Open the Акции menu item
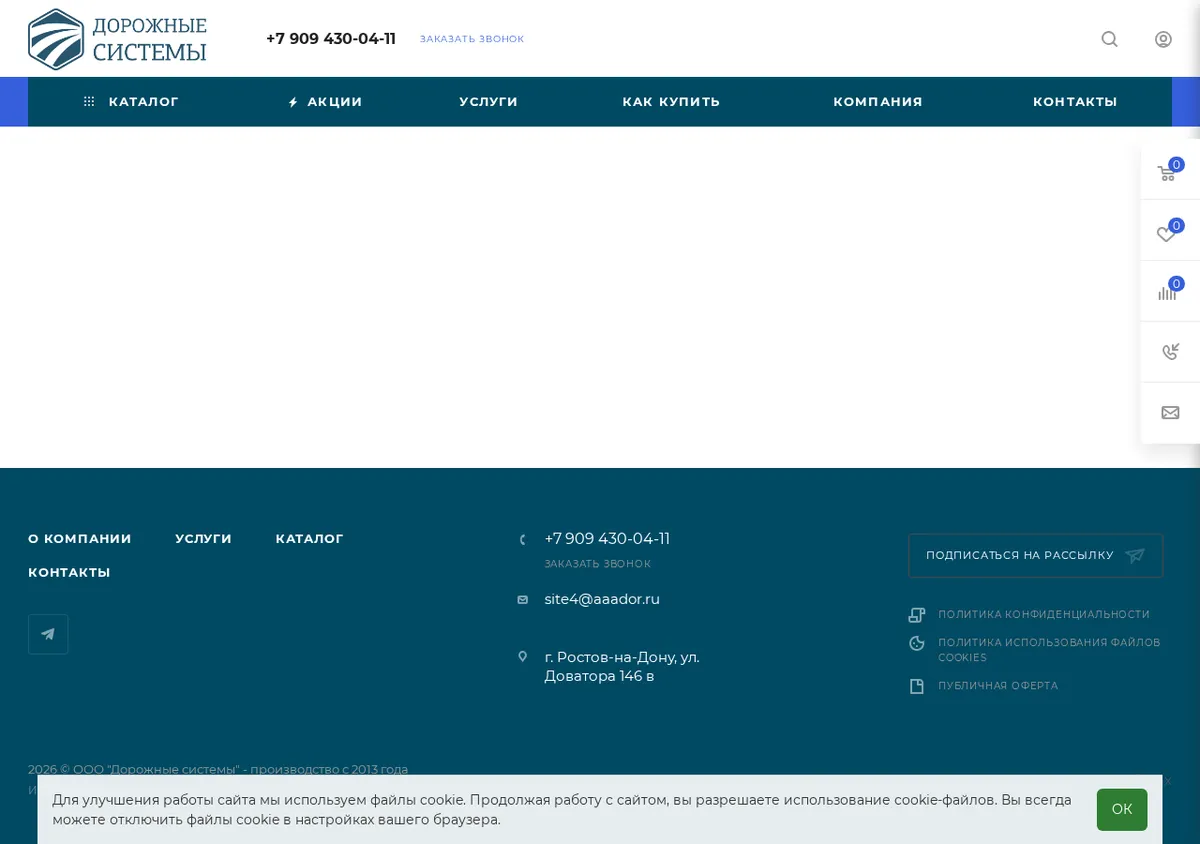The width and height of the screenshot is (1200, 844). click(x=325, y=102)
